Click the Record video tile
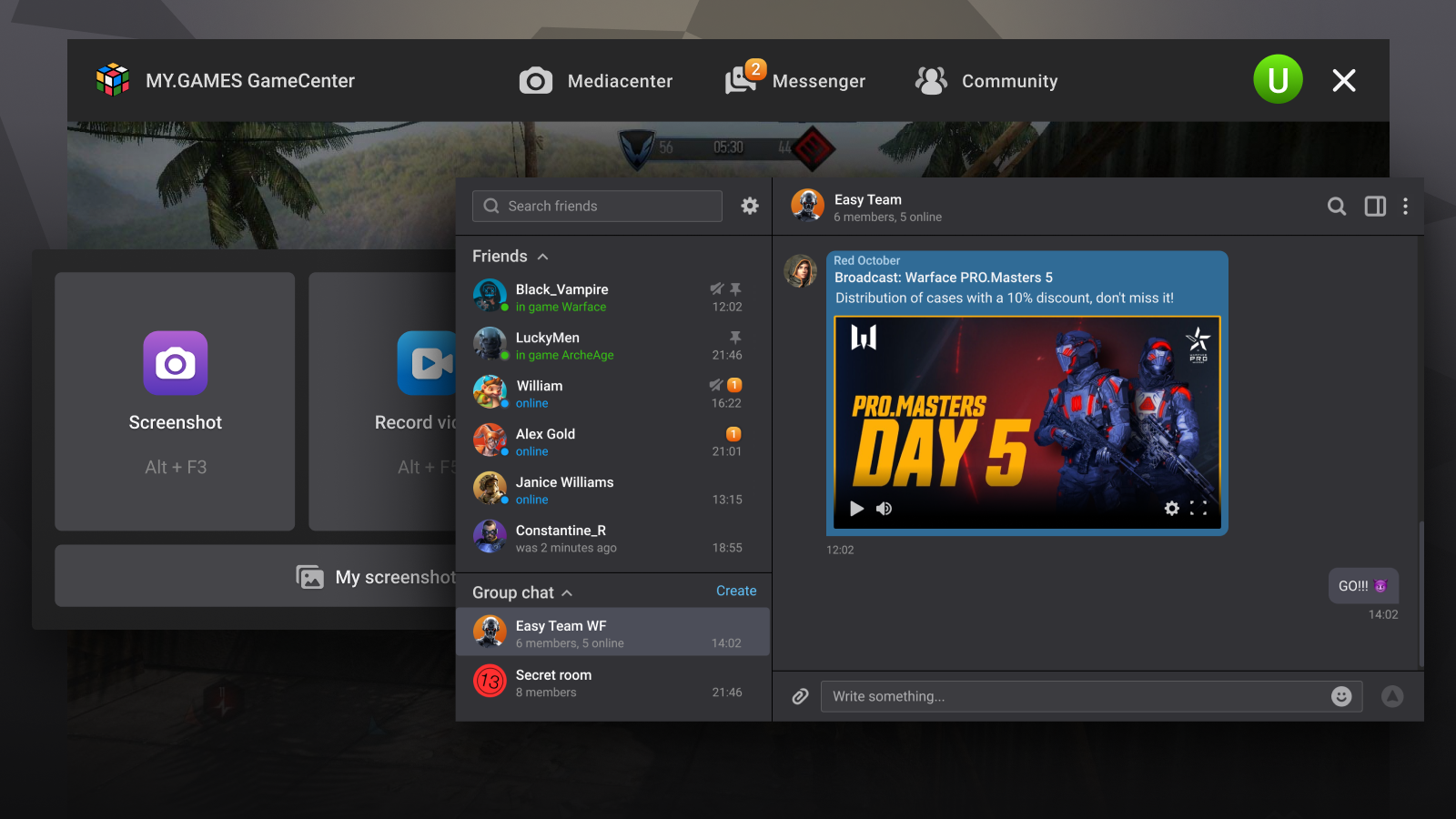This screenshot has width=1456, height=819. click(x=382, y=401)
